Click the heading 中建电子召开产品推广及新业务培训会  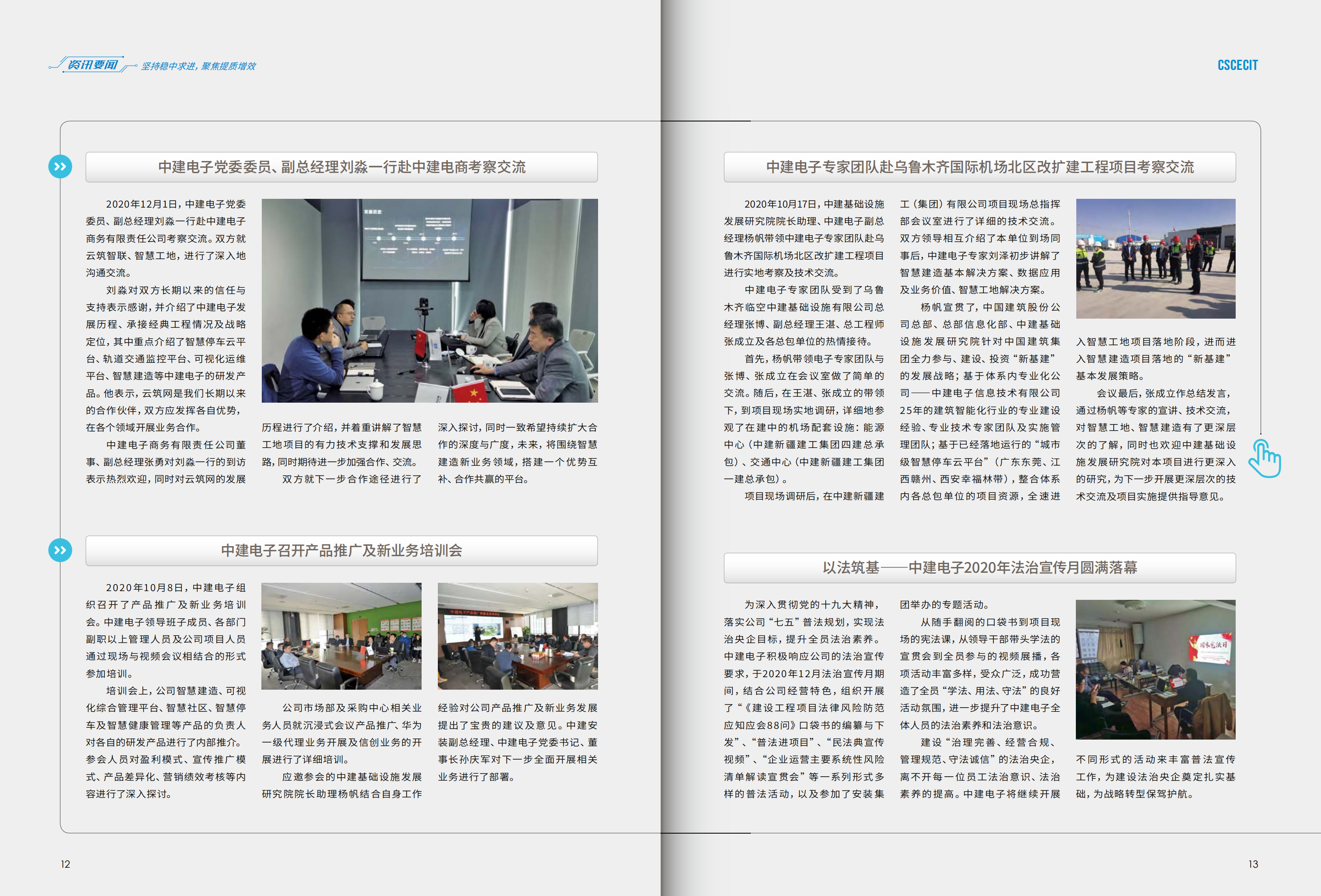click(342, 551)
